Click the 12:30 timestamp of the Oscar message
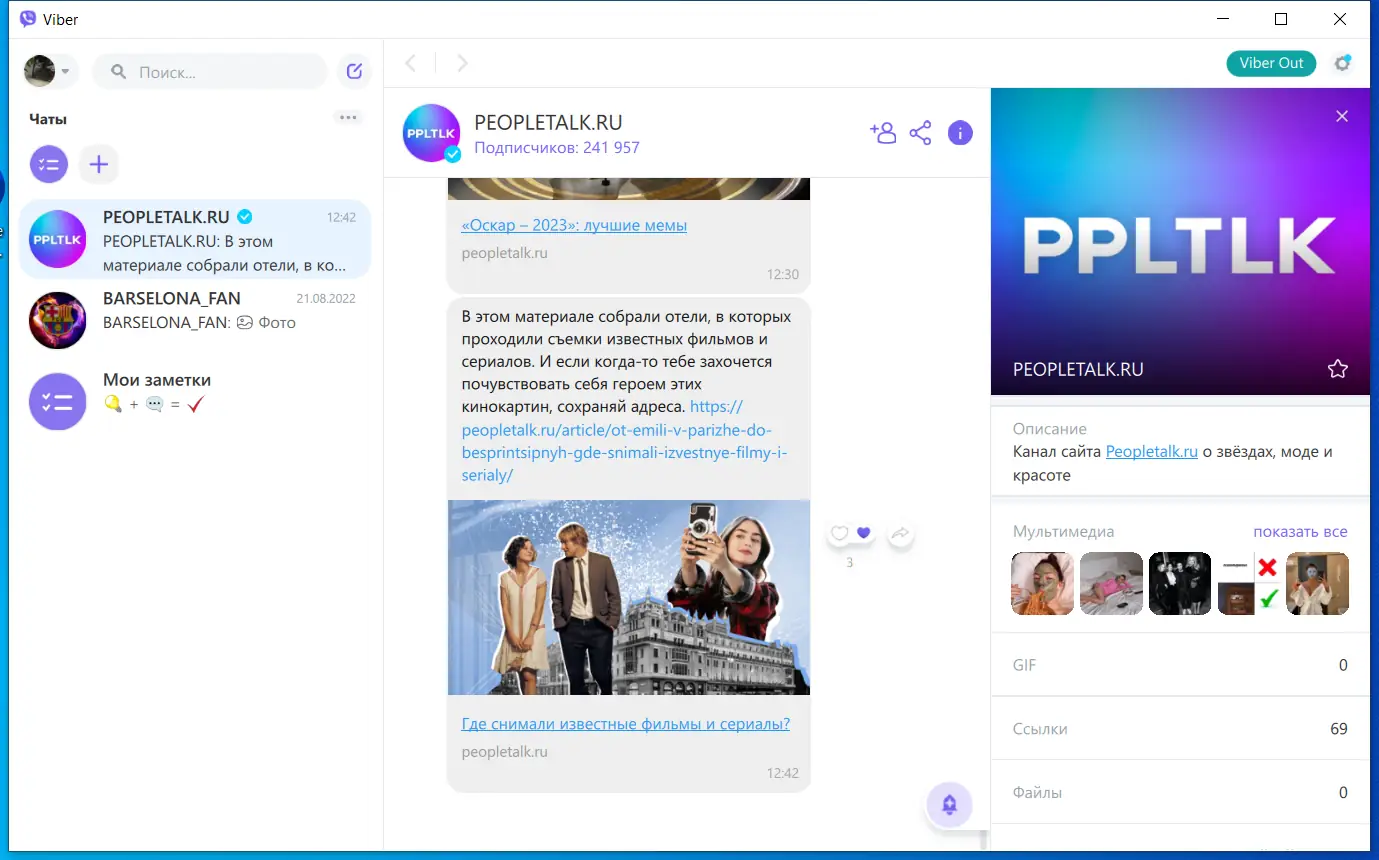This screenshot has width=1379, height=860. (x=783, y=274)
